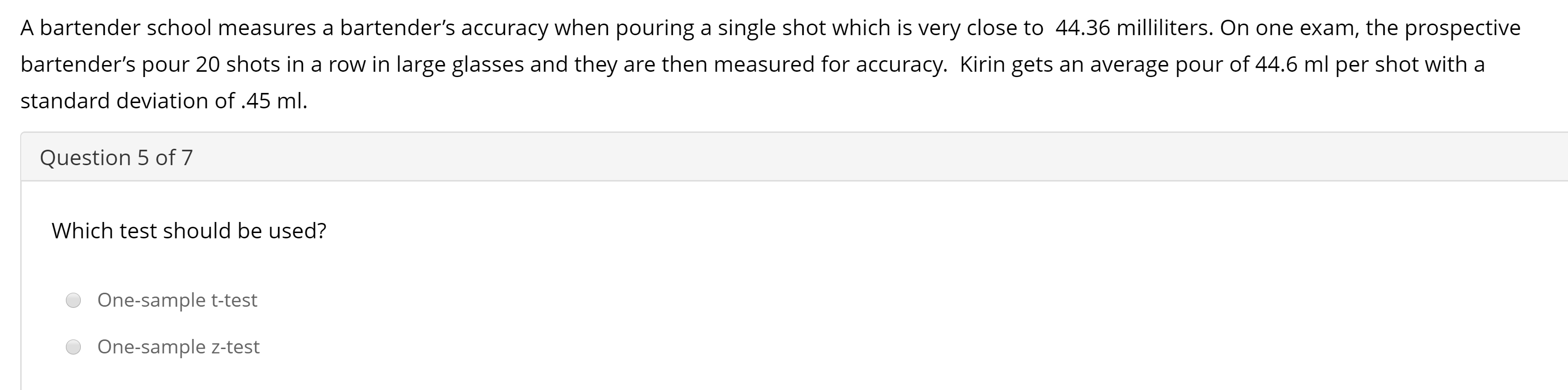Click the unselected z-test option circle

point(74,347)
